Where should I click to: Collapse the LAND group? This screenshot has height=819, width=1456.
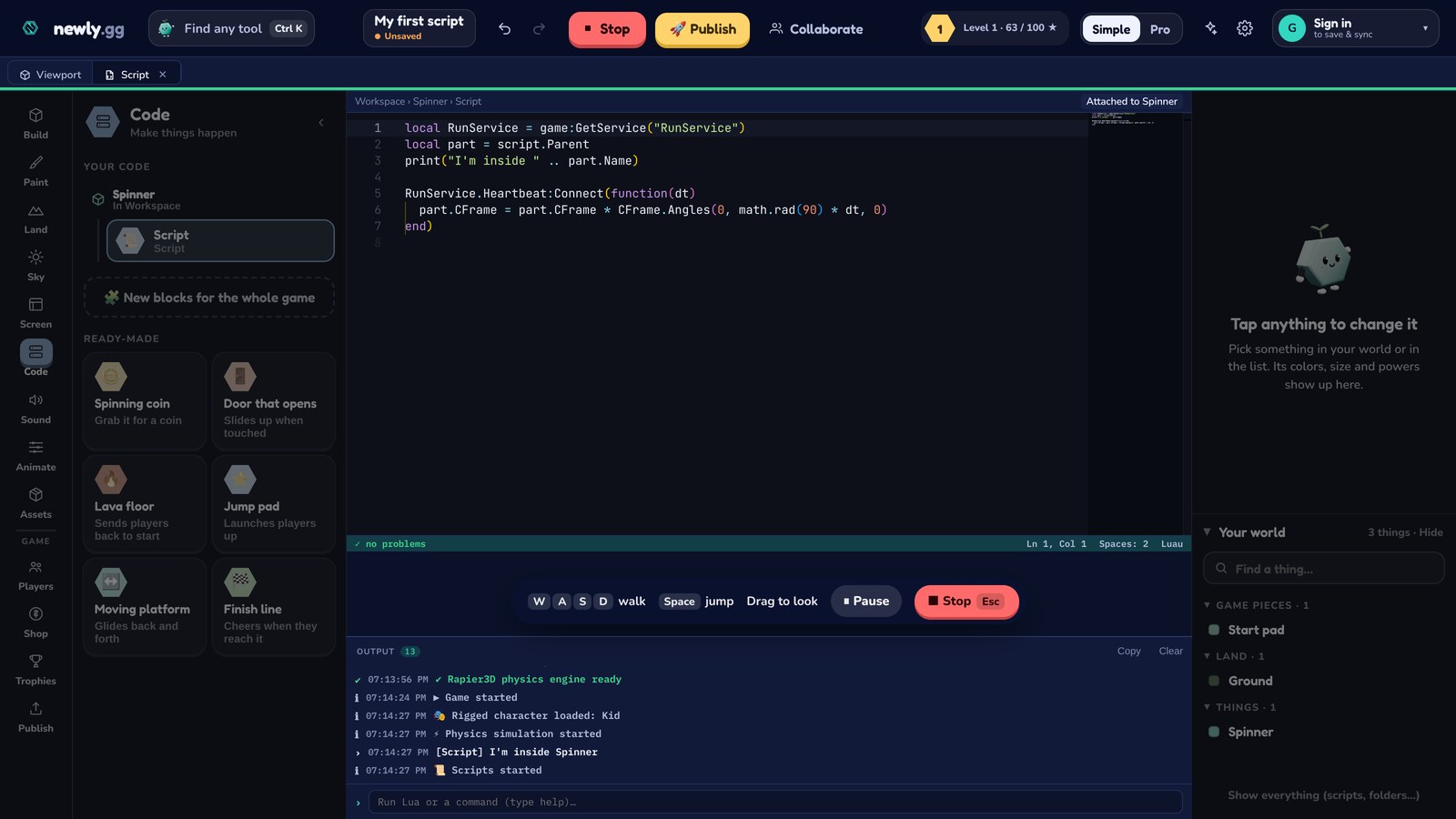pos(1208,656)
